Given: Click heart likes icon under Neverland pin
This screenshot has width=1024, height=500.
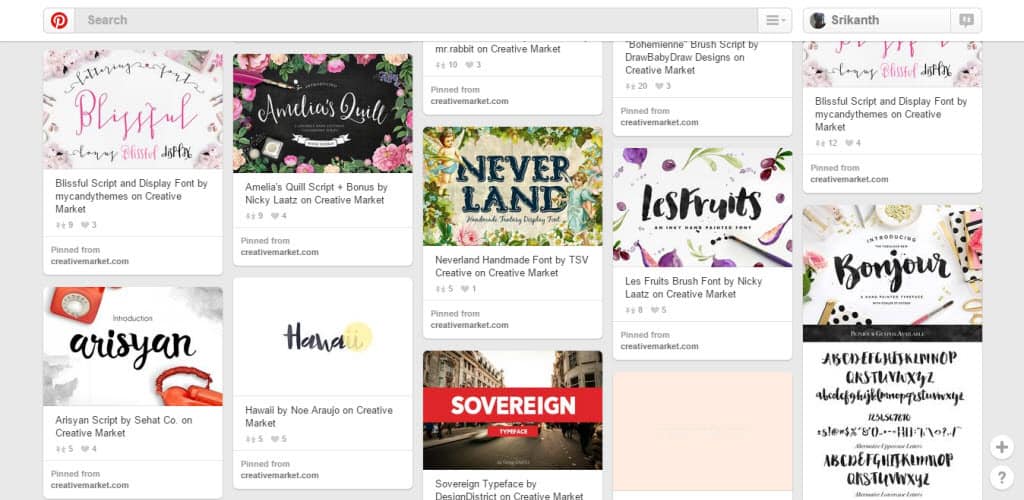Looking at the screenshot, I should 464,289.
